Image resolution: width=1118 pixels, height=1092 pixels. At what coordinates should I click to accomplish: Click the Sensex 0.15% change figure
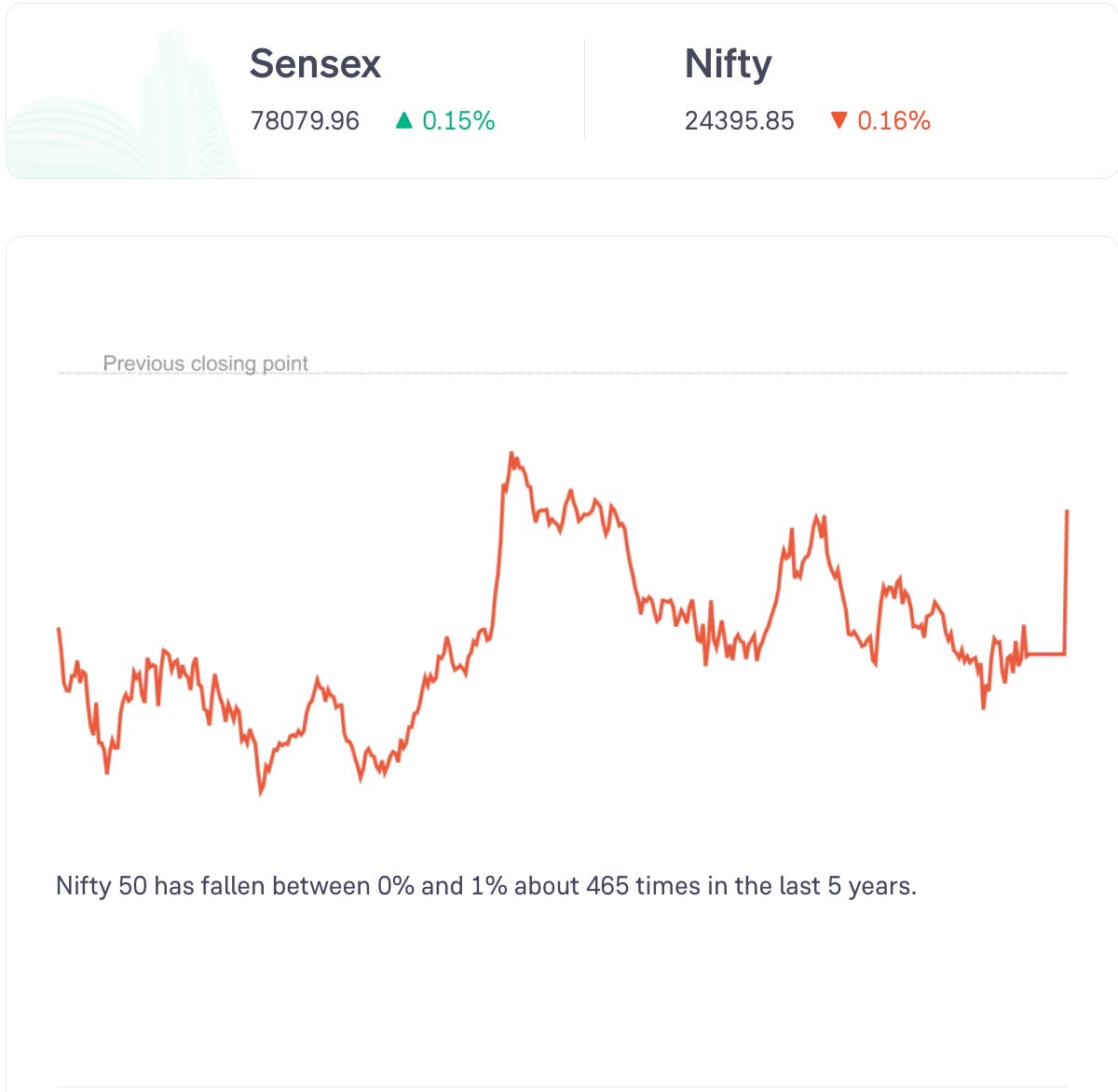(x=458, y=120)
